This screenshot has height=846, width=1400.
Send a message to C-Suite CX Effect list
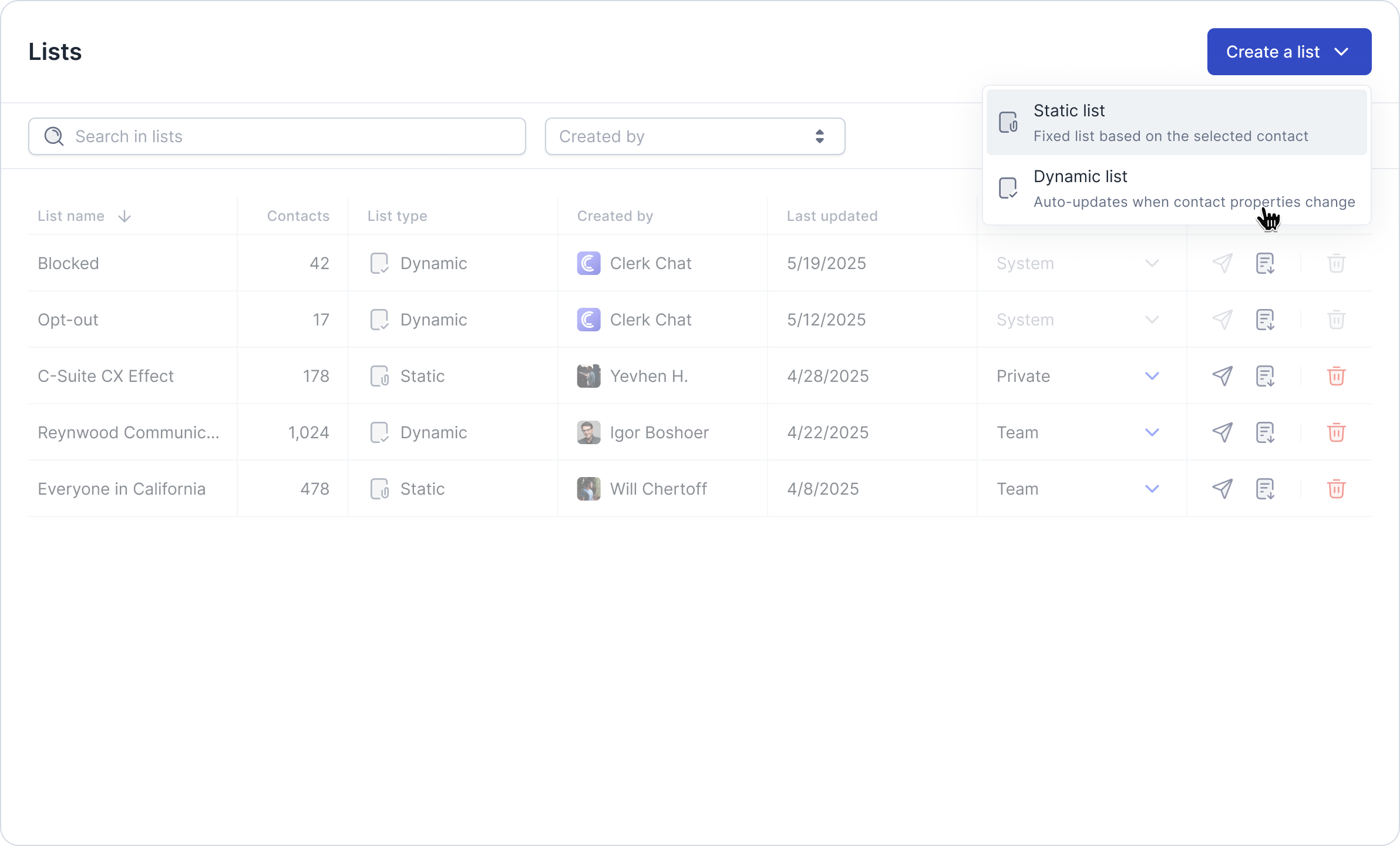[1223, 376]
